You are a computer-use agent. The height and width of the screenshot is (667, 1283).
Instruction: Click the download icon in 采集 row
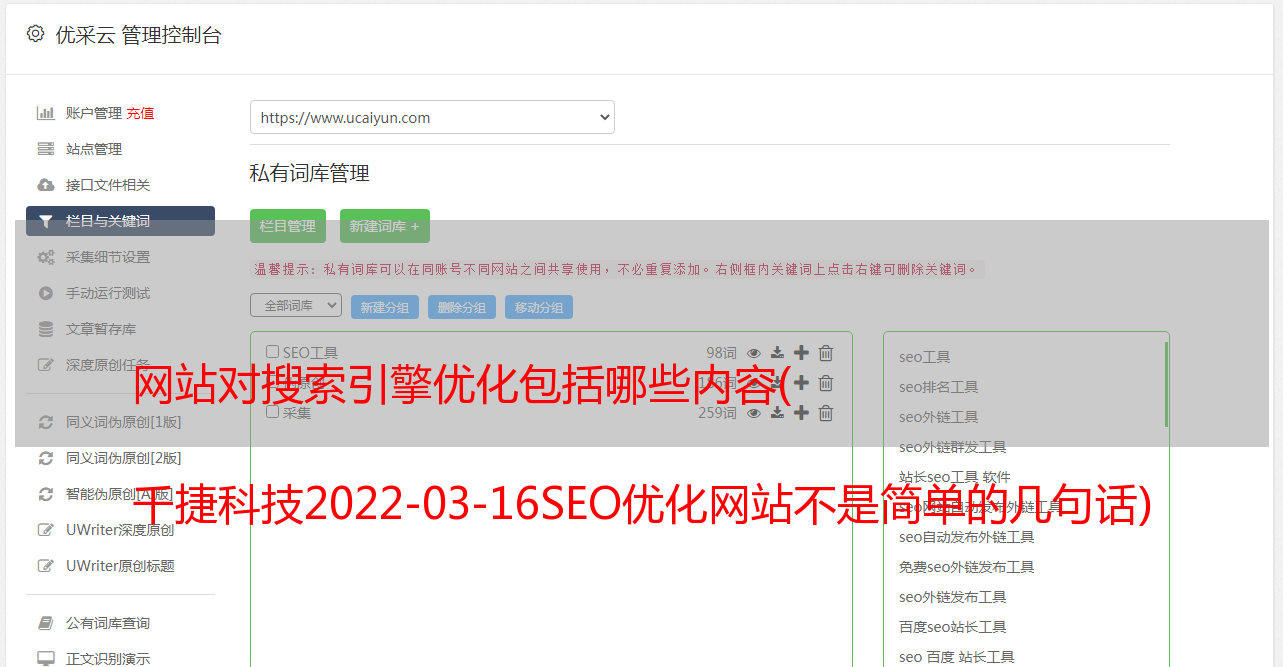[x=777, y=413]
